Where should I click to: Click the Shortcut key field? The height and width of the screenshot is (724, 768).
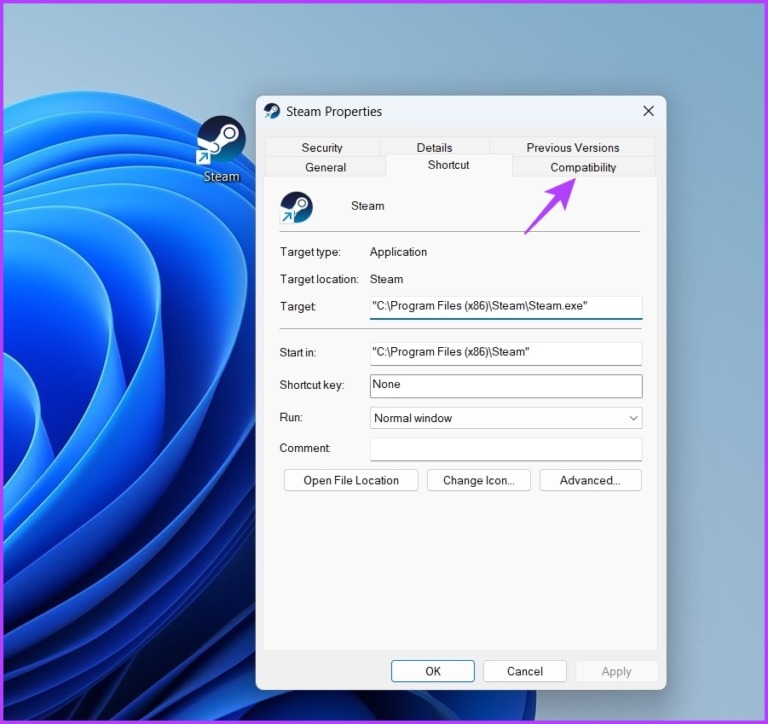pyautogui.click(x=505, y=385)
